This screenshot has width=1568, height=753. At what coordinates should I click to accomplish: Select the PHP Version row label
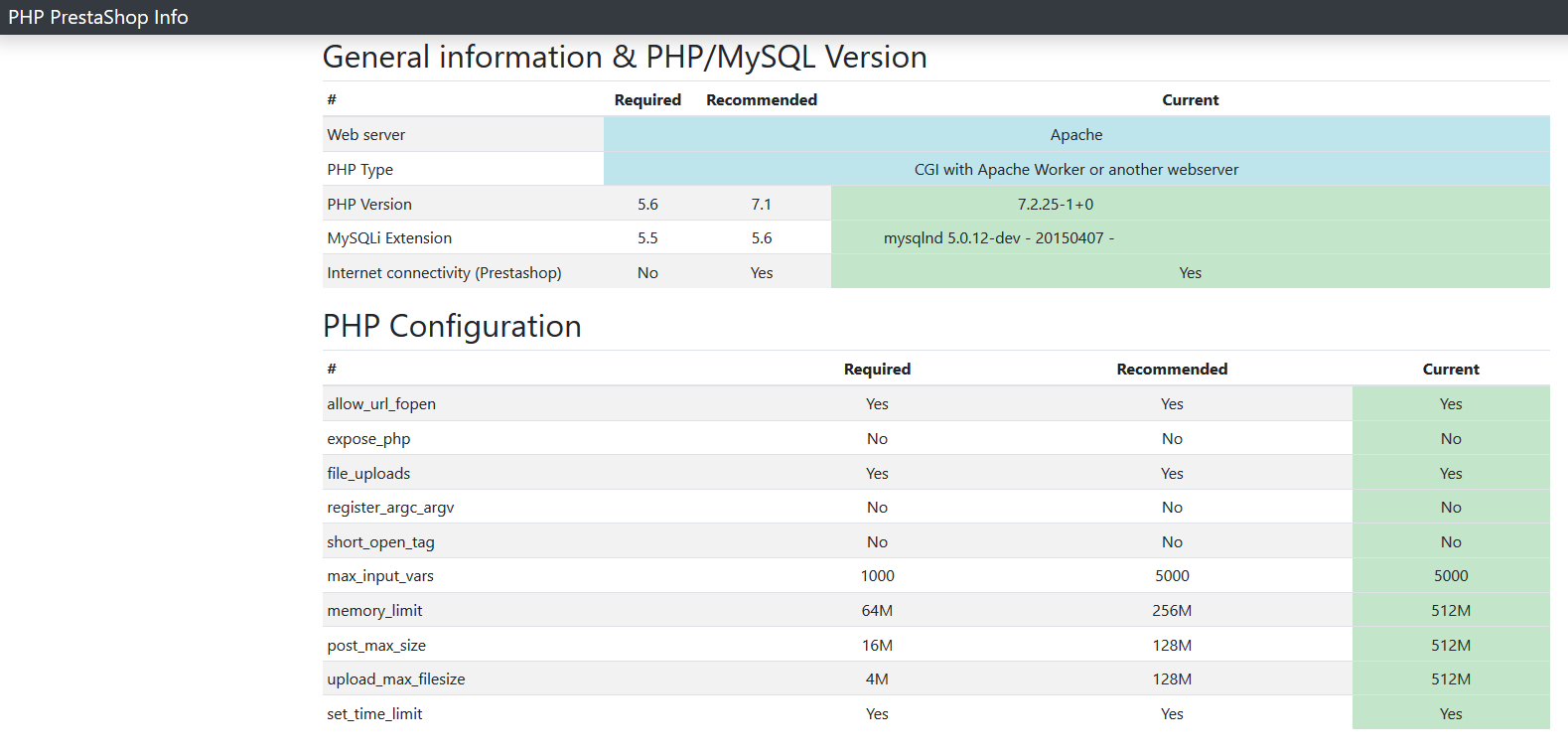pos(369,205)
